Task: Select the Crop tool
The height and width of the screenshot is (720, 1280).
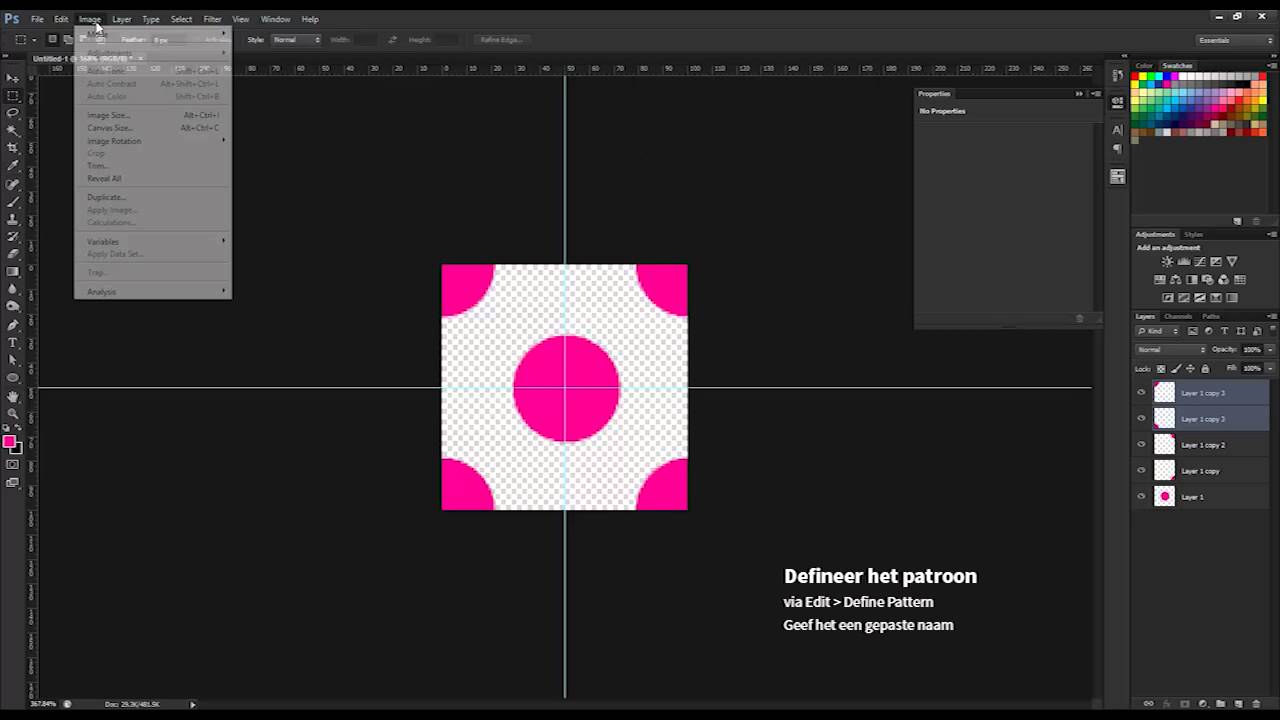Action: [x=13, y=148]
